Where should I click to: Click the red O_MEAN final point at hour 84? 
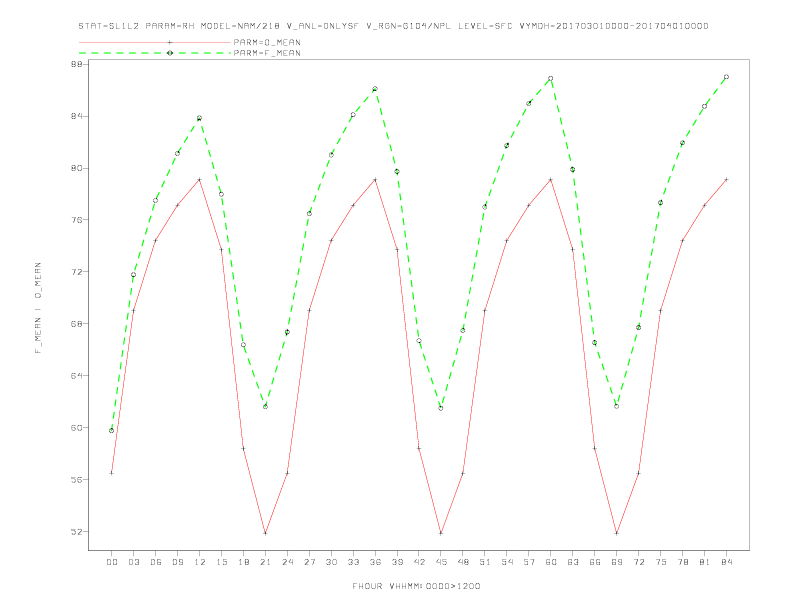[726, 179]
